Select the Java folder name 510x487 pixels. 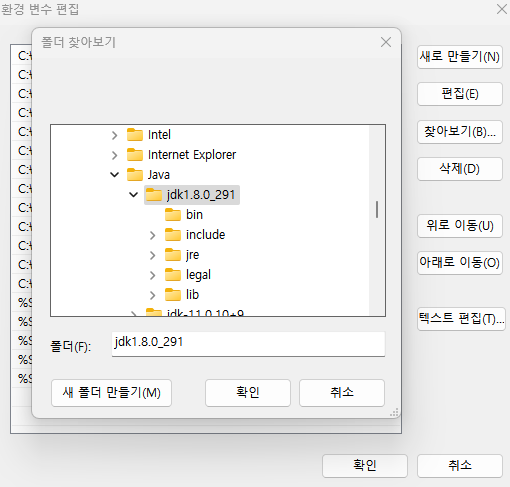click(159, 175)
